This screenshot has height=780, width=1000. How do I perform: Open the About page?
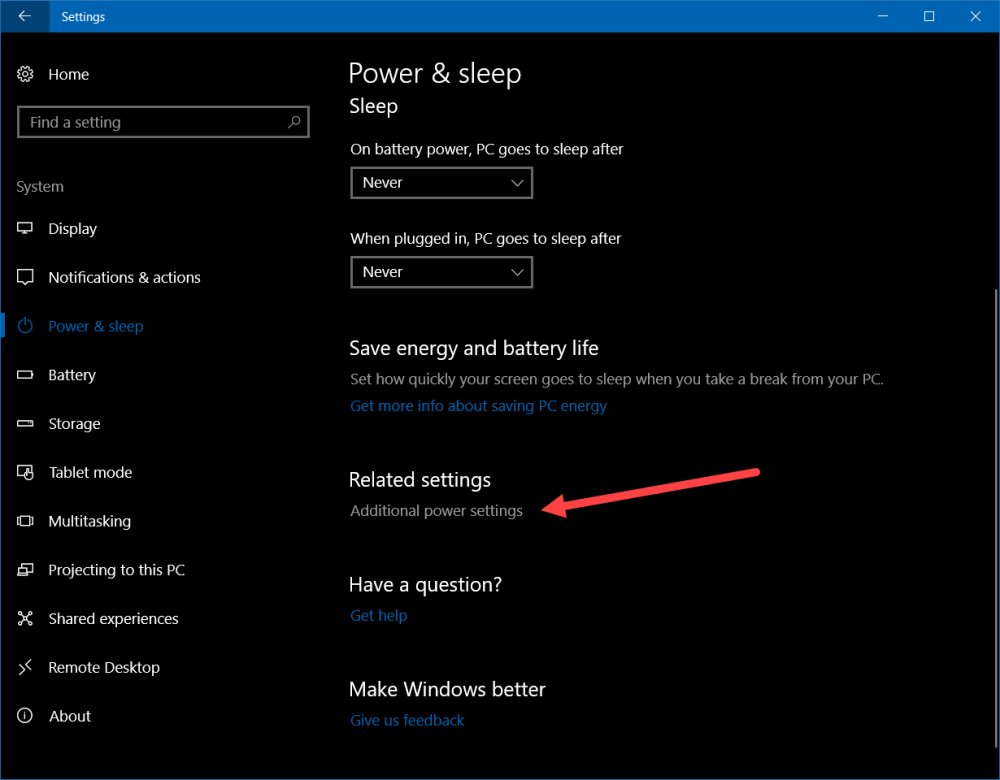coord(70,716)
